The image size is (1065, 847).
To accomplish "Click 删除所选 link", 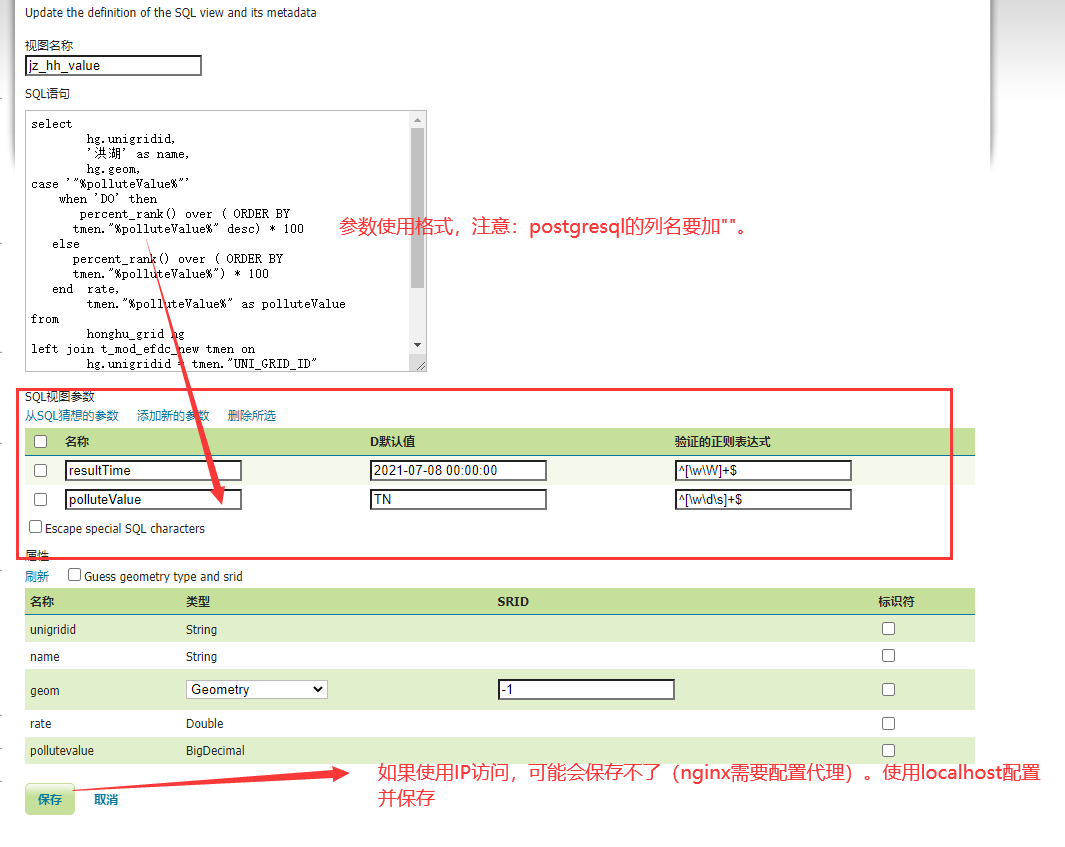I will tap(252, 415).
